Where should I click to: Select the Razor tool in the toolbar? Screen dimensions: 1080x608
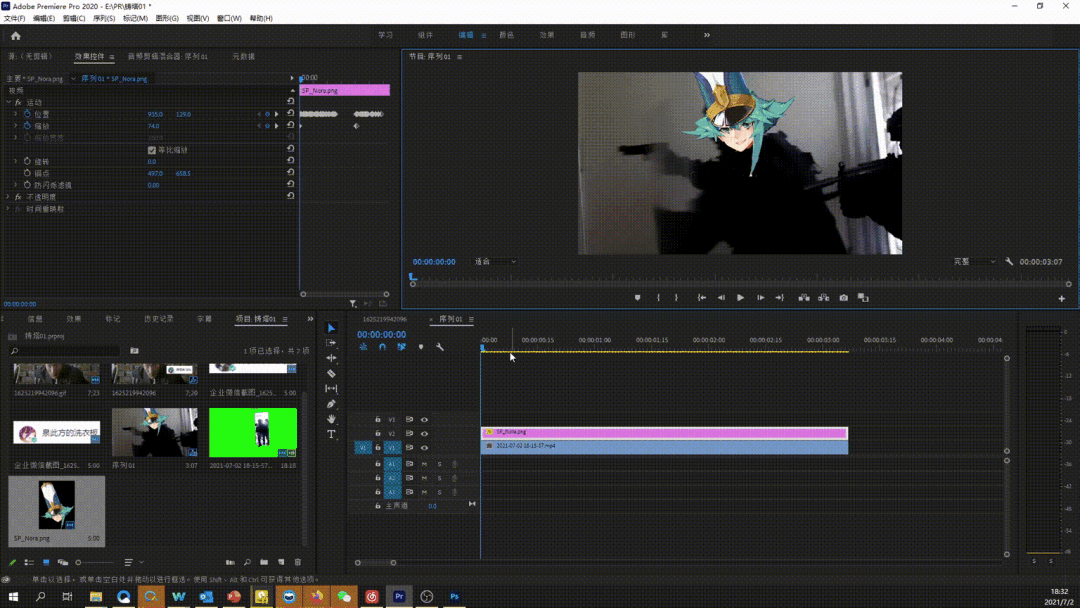tap(331, 373)
